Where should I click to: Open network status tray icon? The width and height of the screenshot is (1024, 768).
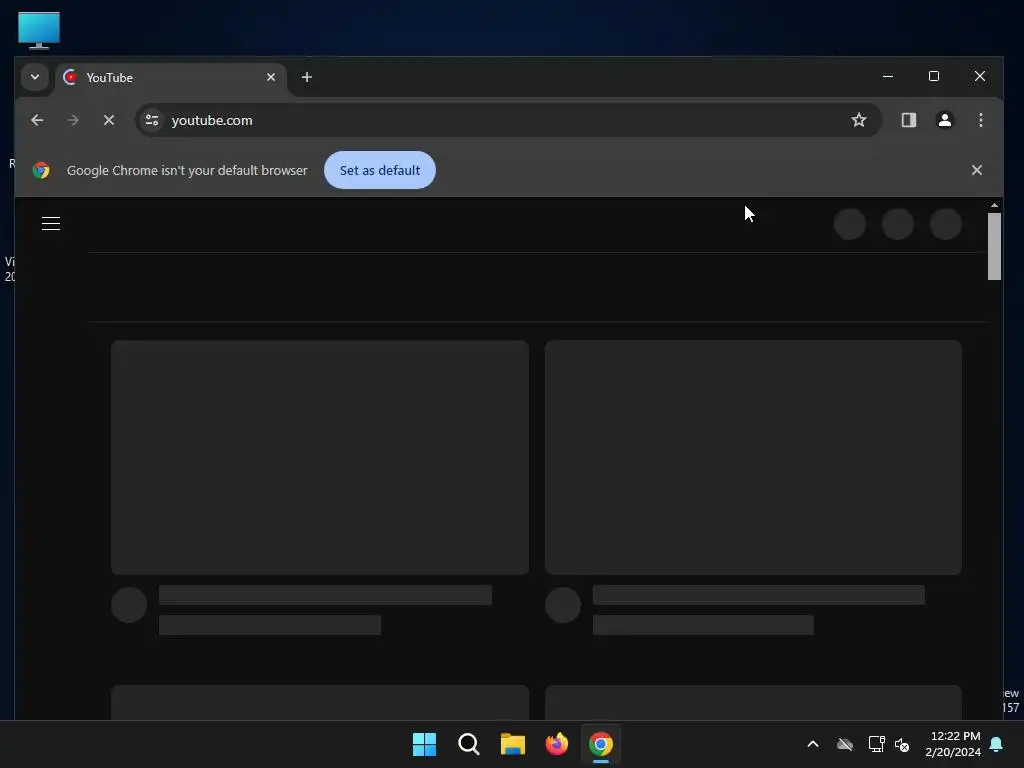point(876,744)
